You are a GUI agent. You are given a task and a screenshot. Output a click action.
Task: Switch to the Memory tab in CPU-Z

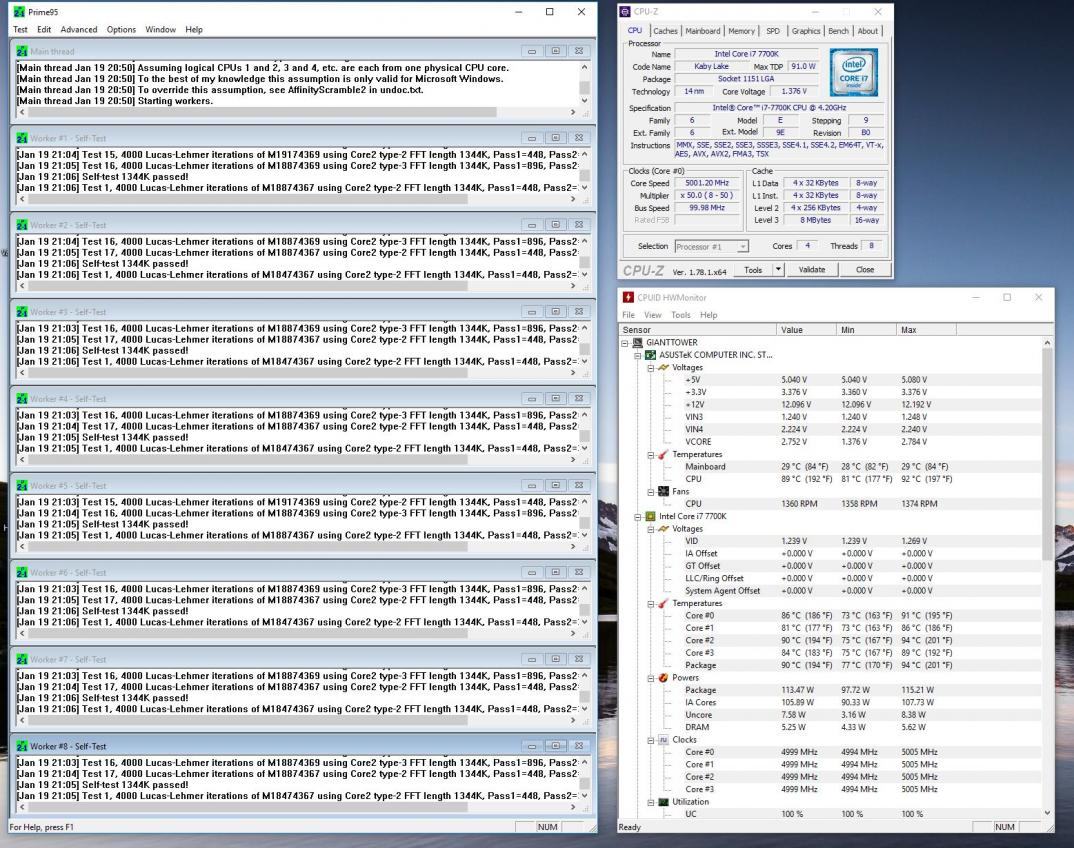click(x=741, y=31)
